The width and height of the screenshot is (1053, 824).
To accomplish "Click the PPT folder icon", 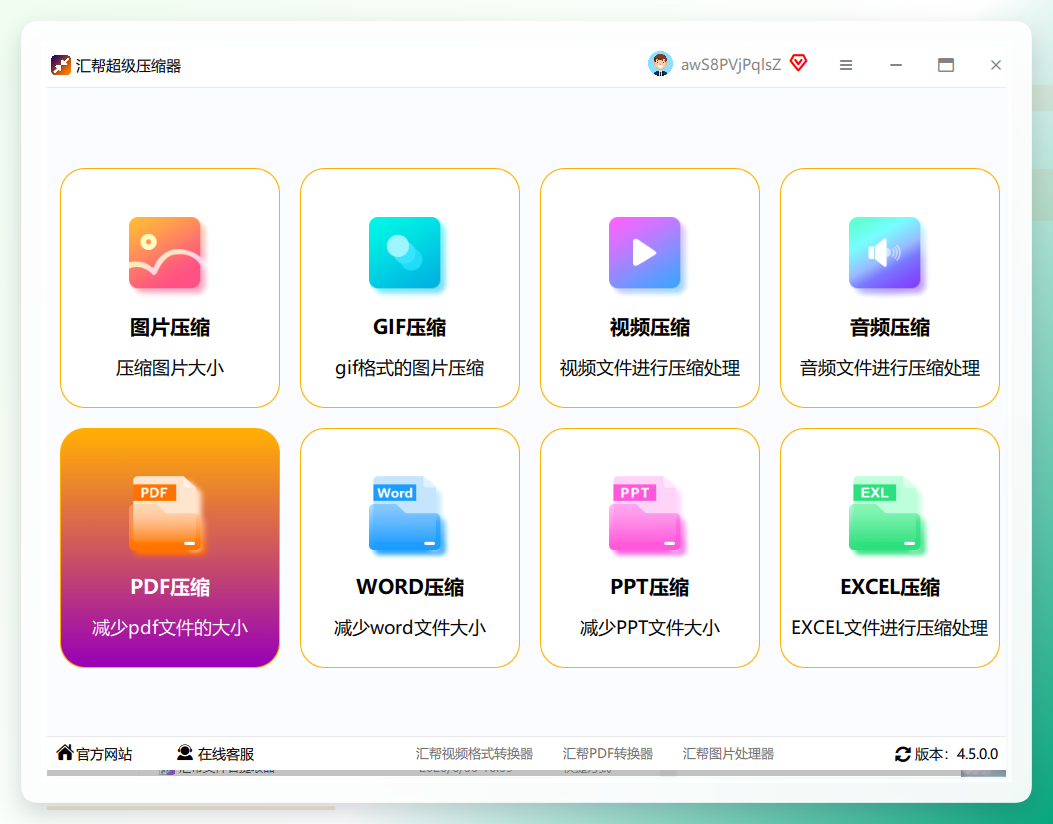I will pos(644,514).
